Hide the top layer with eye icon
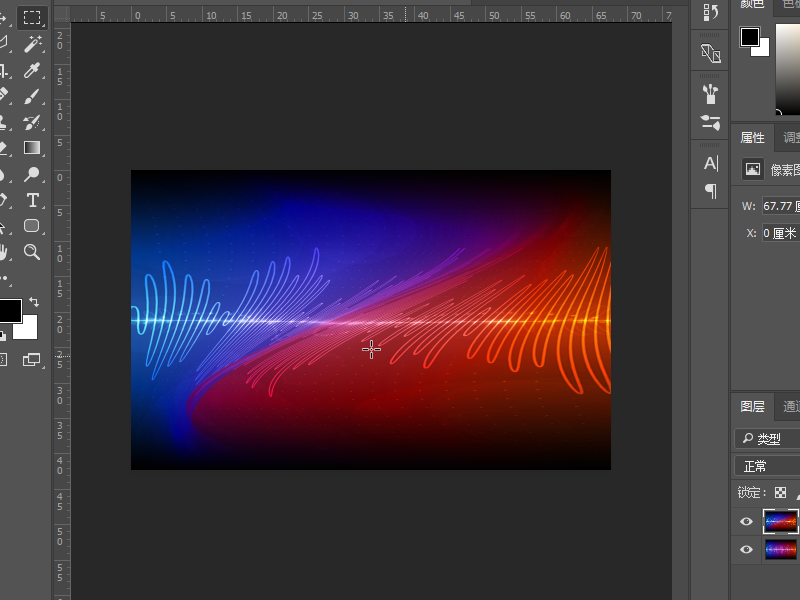The image size is (800, 600). coord(746,522)
